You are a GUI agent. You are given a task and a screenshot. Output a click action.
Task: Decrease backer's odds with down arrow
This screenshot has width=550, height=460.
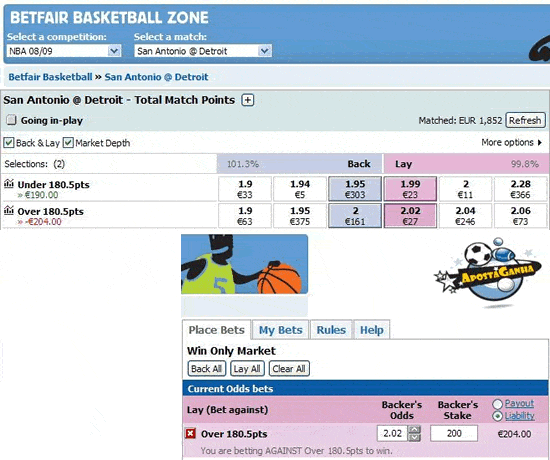click(x=414, y=437)
